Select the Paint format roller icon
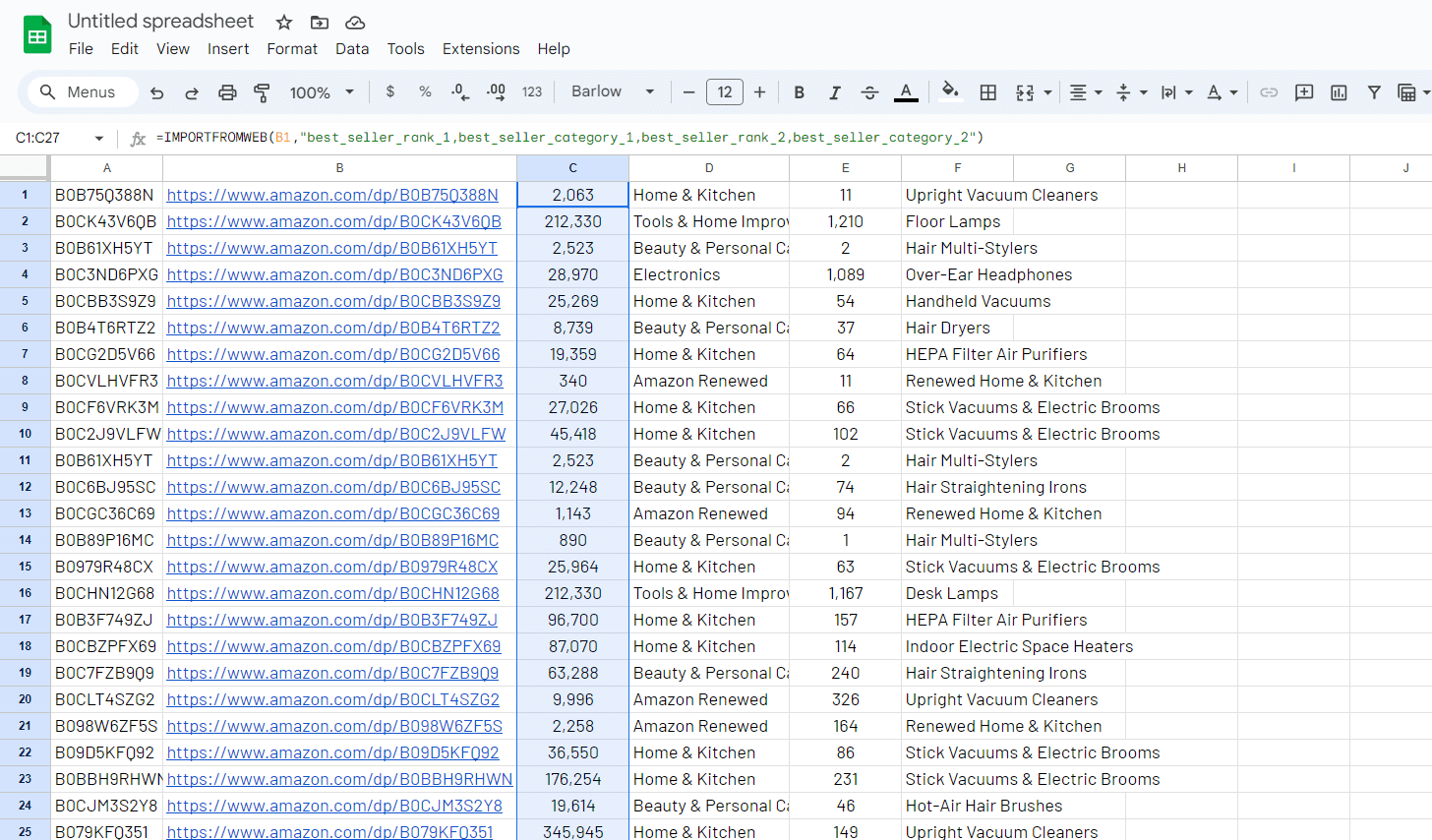This screenshot has width=1432, height=840. tap(262, 92)
